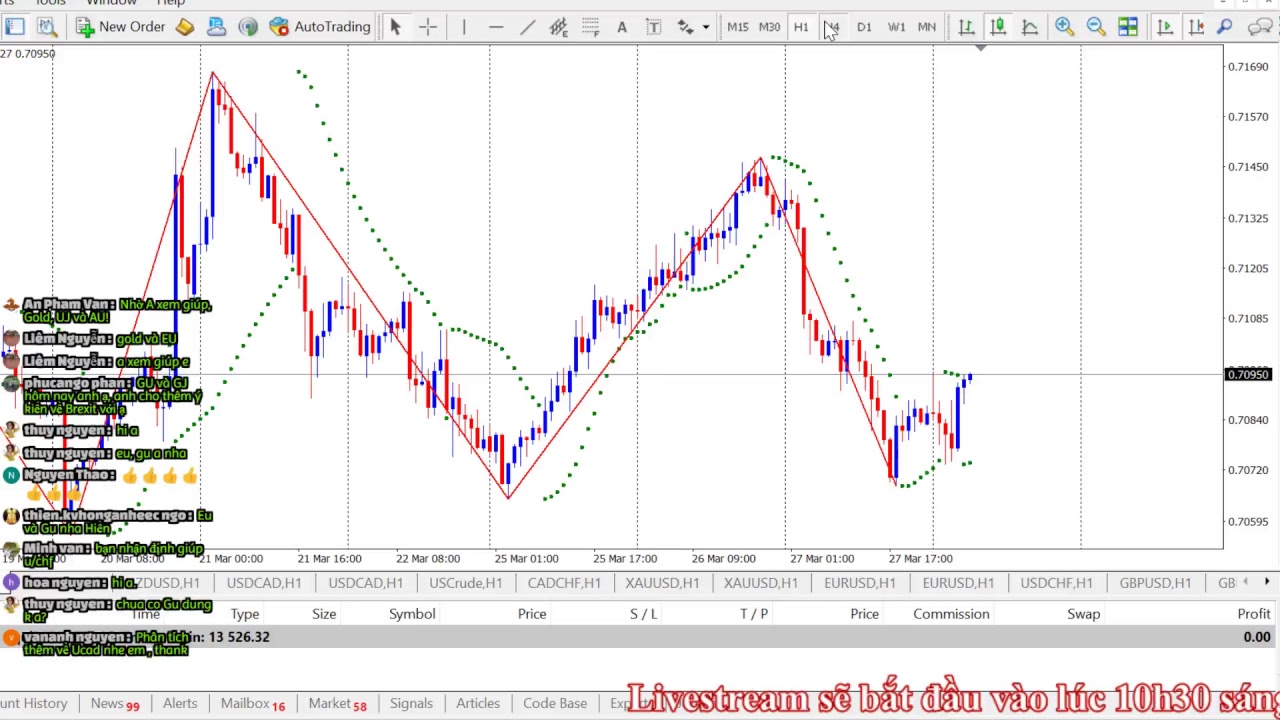Image resolution: width=1280 pixels, height=720 pixels.
Task: Switch to the Articles terminal tab
Action: pyautogui.click(x=478, y=704)
